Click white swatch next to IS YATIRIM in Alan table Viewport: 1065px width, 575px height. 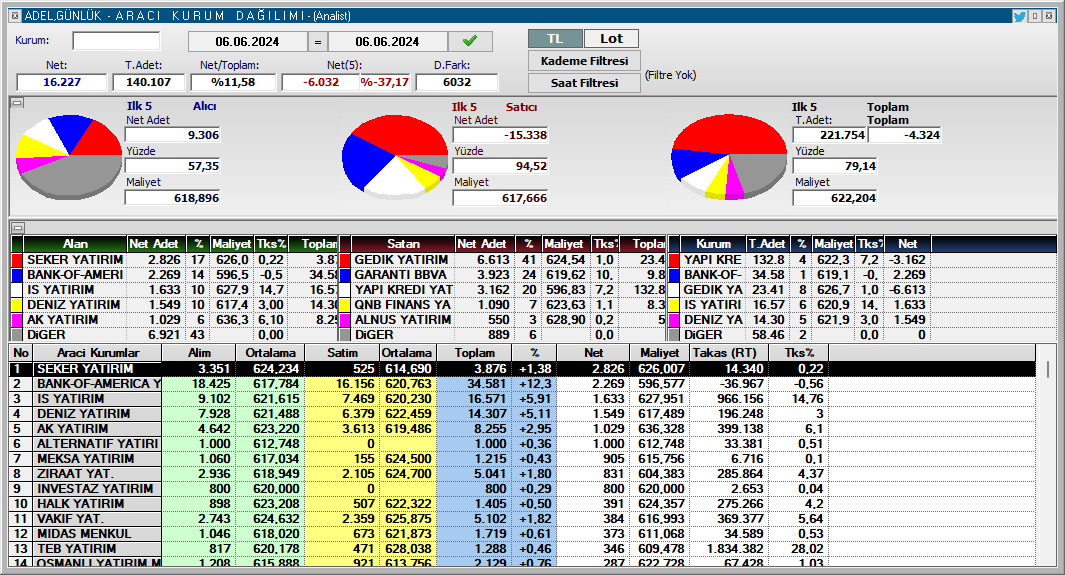click(18, 290)
